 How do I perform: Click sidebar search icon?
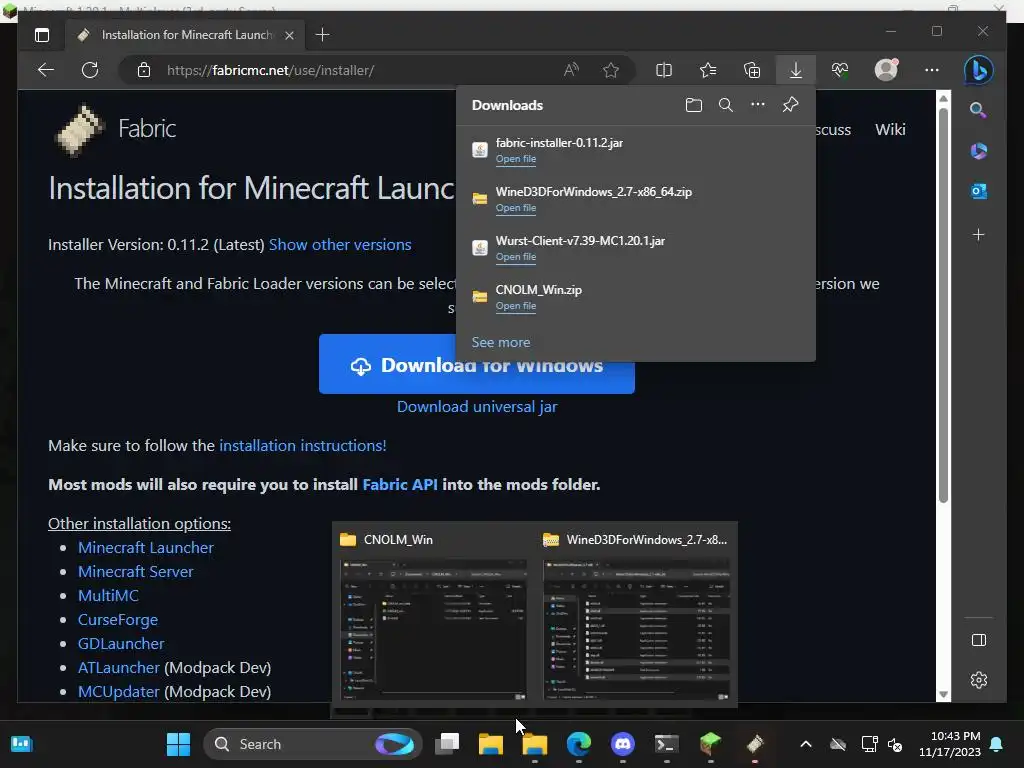978,110
